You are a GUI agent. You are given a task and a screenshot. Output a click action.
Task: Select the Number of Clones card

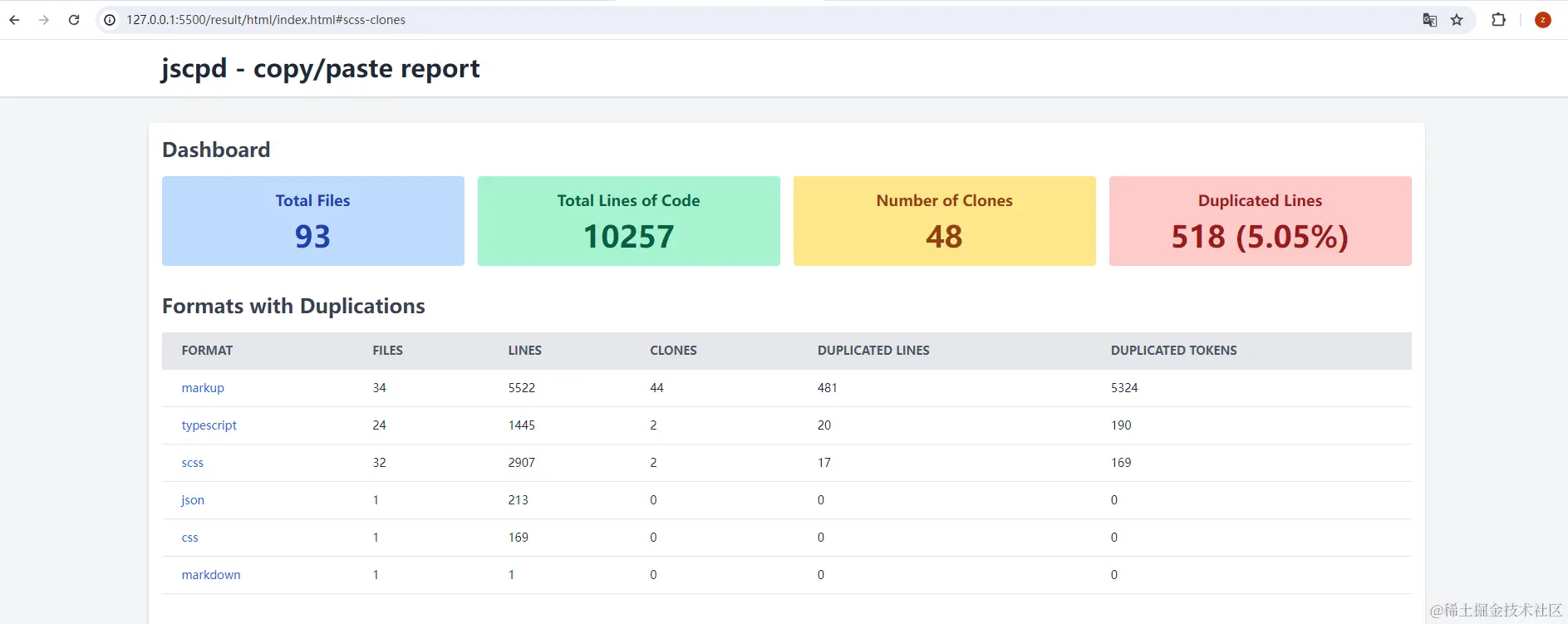coord(945,221)
